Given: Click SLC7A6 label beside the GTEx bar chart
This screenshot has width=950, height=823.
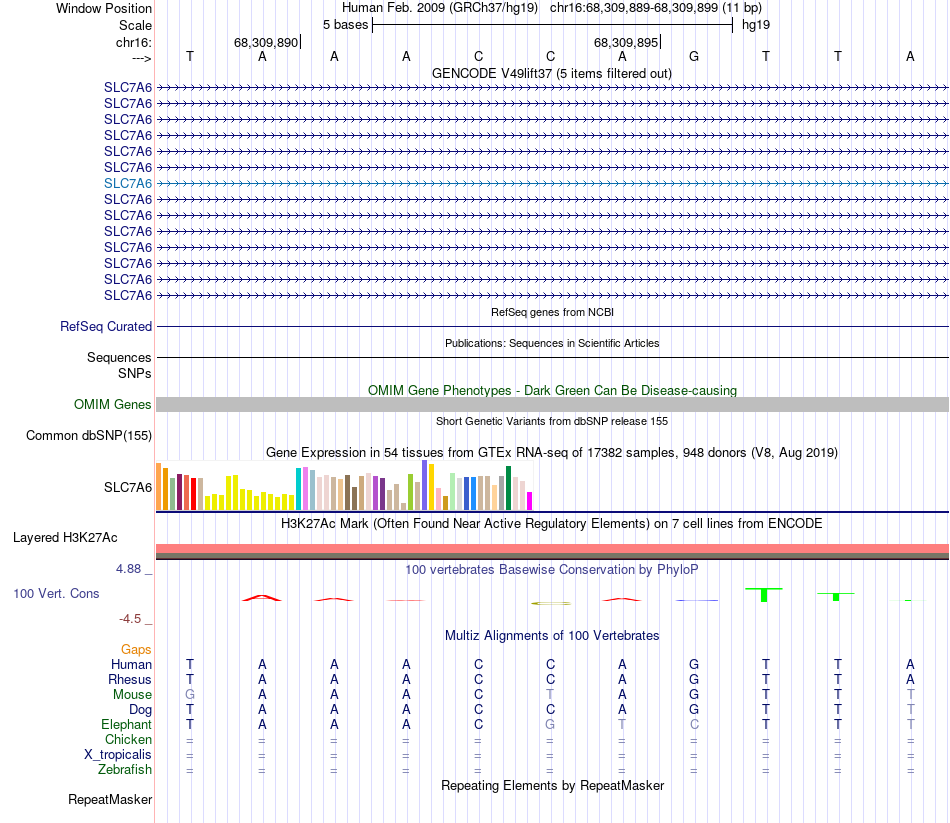Looking at the screenshot, I should 128,487.
